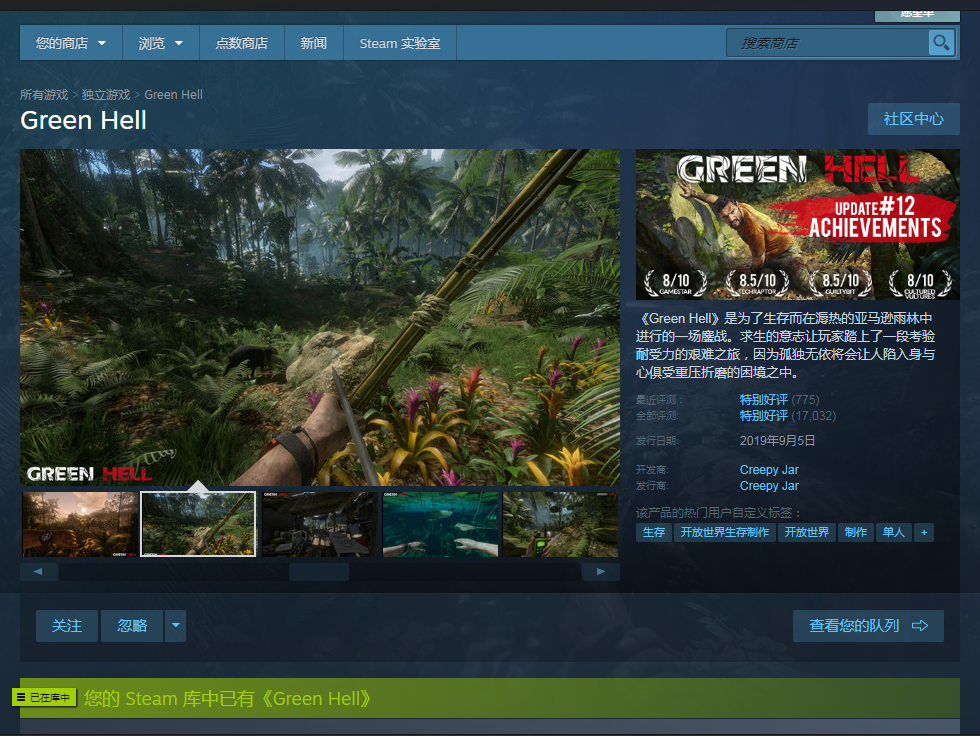Expand the 您的商店 dropdown menu
This screenshot has height=736, width=980.
tap(71, 43)
